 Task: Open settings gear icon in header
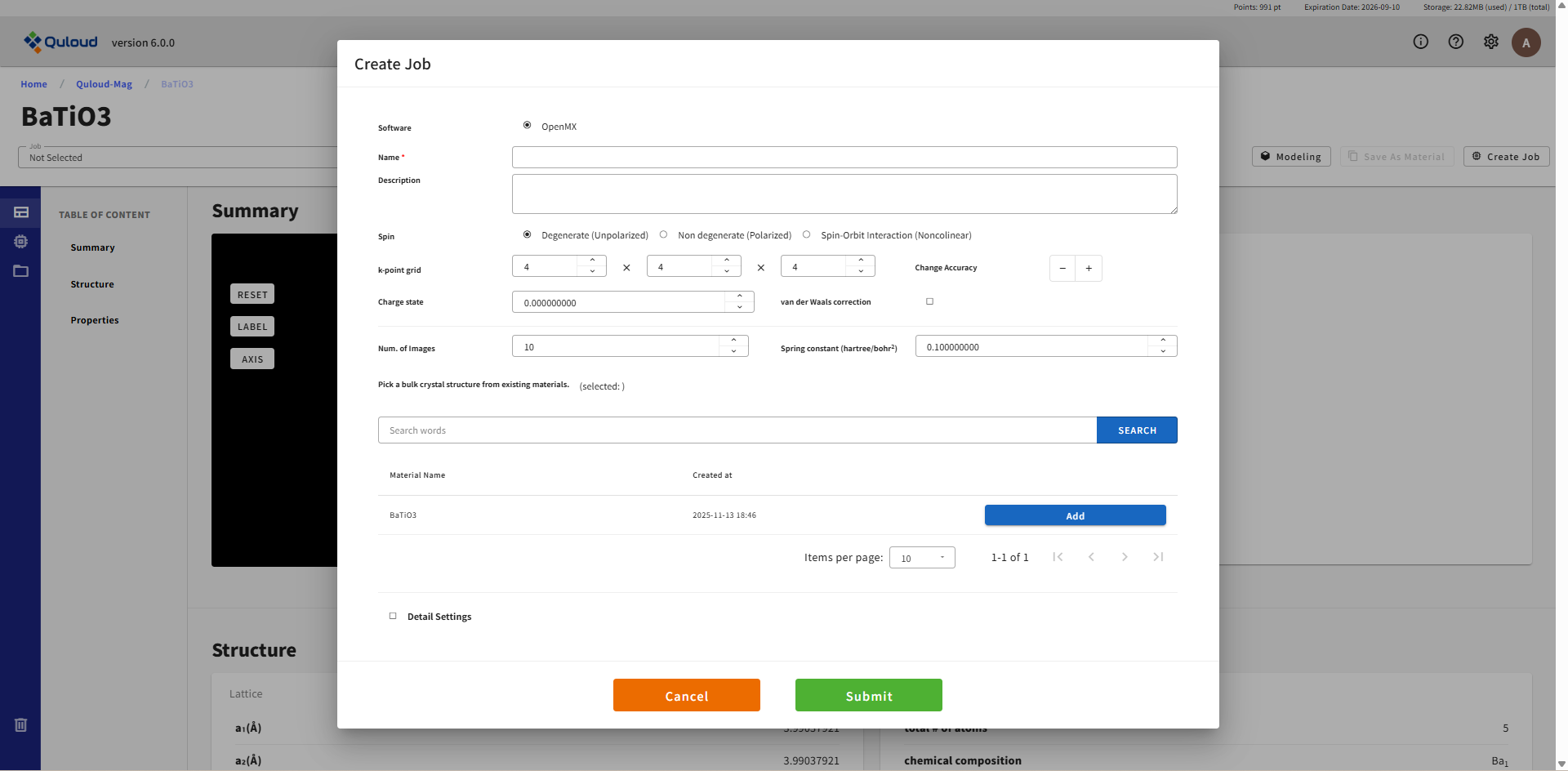tap(1491, 42)
